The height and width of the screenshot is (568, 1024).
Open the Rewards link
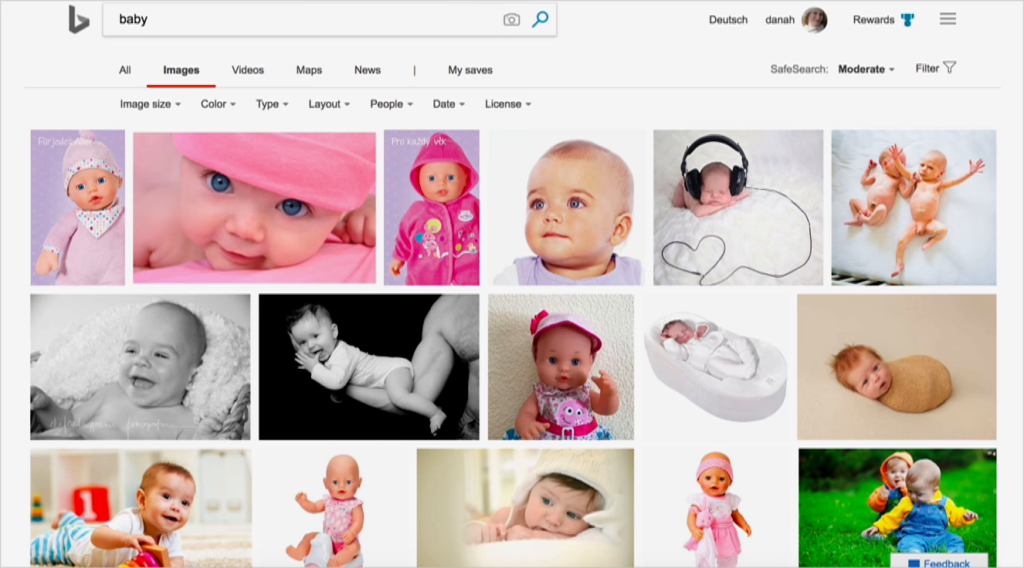873,20
